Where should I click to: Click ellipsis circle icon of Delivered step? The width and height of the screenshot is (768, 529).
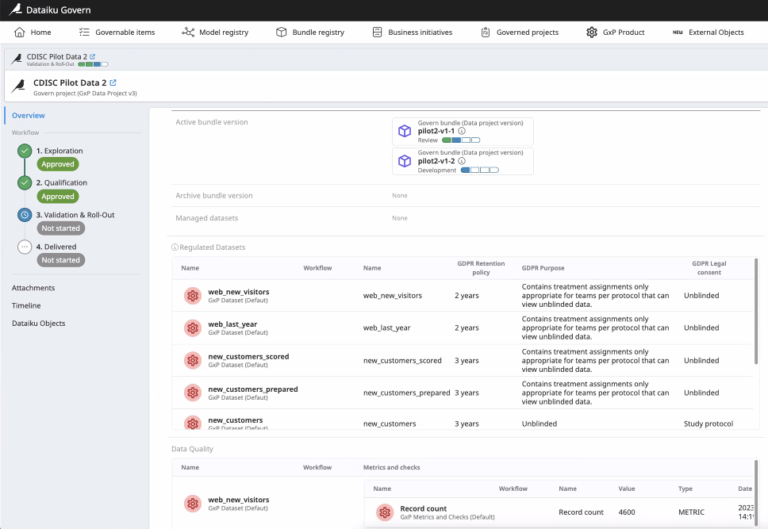click(24, 247)
